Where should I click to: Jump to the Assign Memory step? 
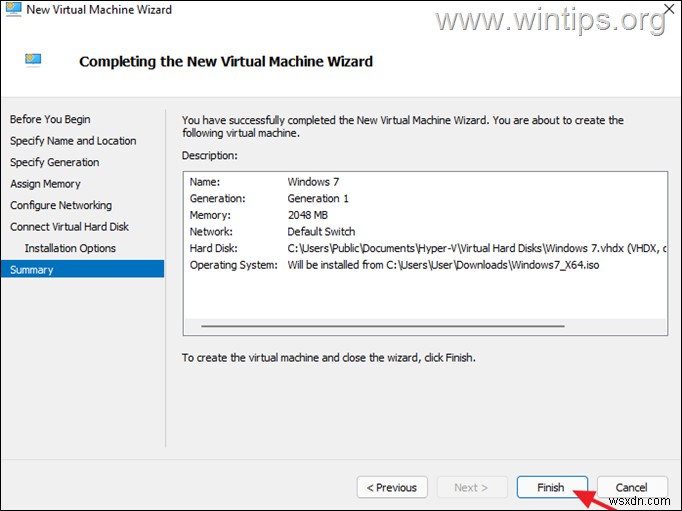(45, 184)
